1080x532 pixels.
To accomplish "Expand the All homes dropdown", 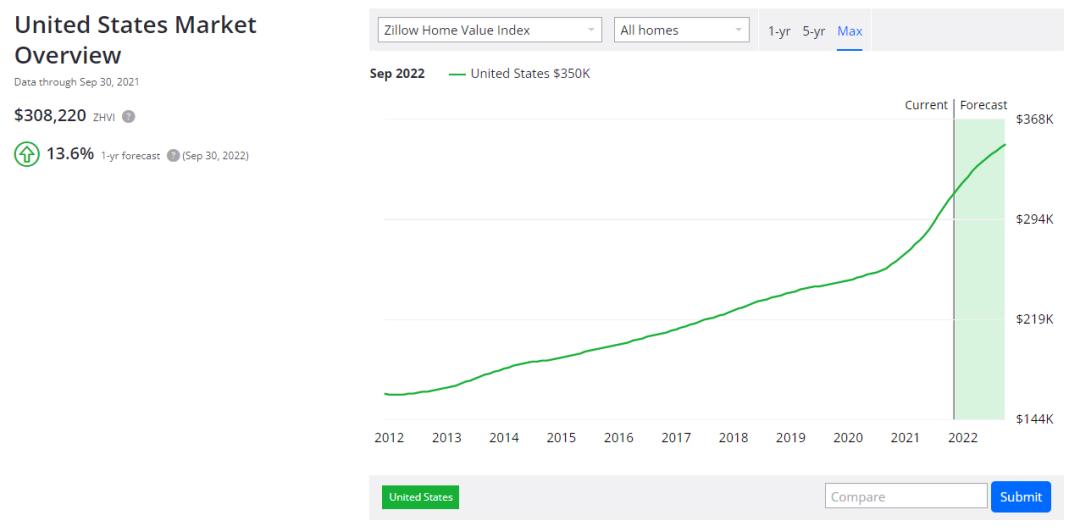I will tap(681, 31).
